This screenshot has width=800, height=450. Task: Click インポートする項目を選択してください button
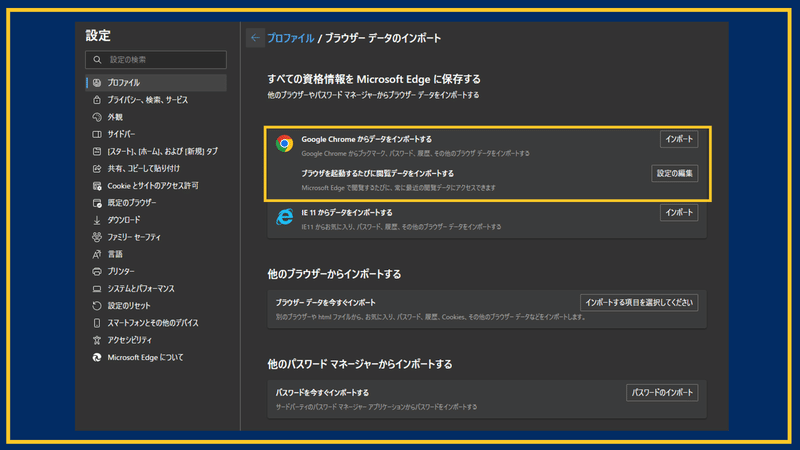point(639,303)
